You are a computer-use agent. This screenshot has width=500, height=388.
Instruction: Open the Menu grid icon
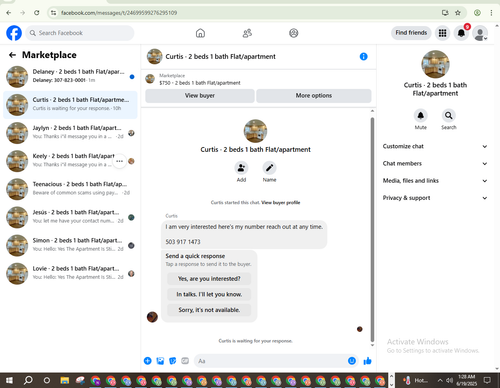pyautogui.click(x=442, y=33)
